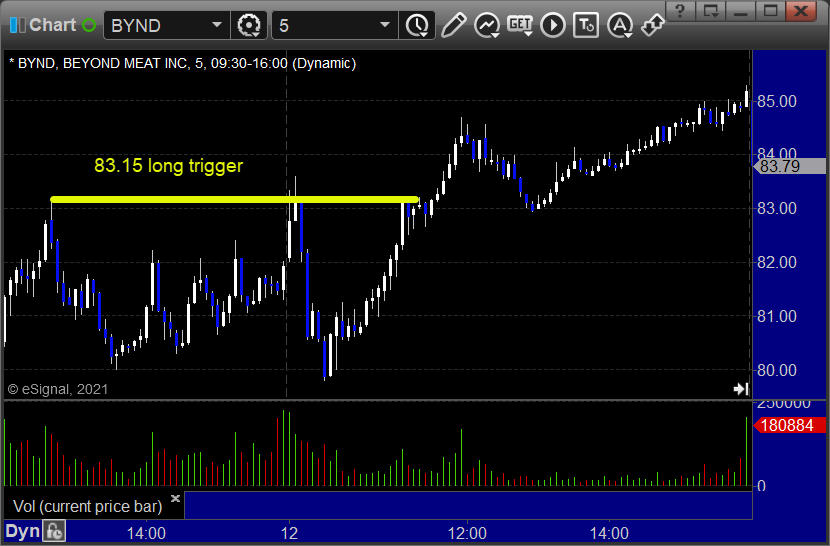Click the 81.00 price axis label
This screenshot has height=546, width=830.
tap(777, 317)
